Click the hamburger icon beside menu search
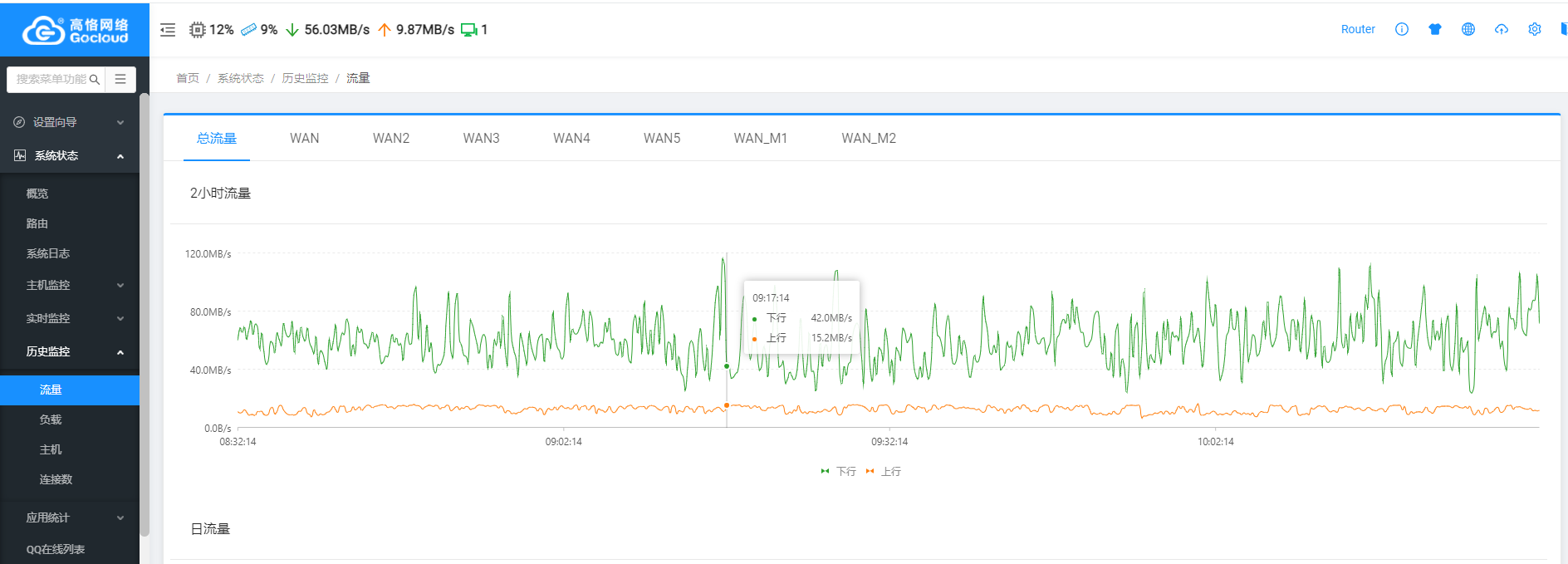 [x=120, y=79]
